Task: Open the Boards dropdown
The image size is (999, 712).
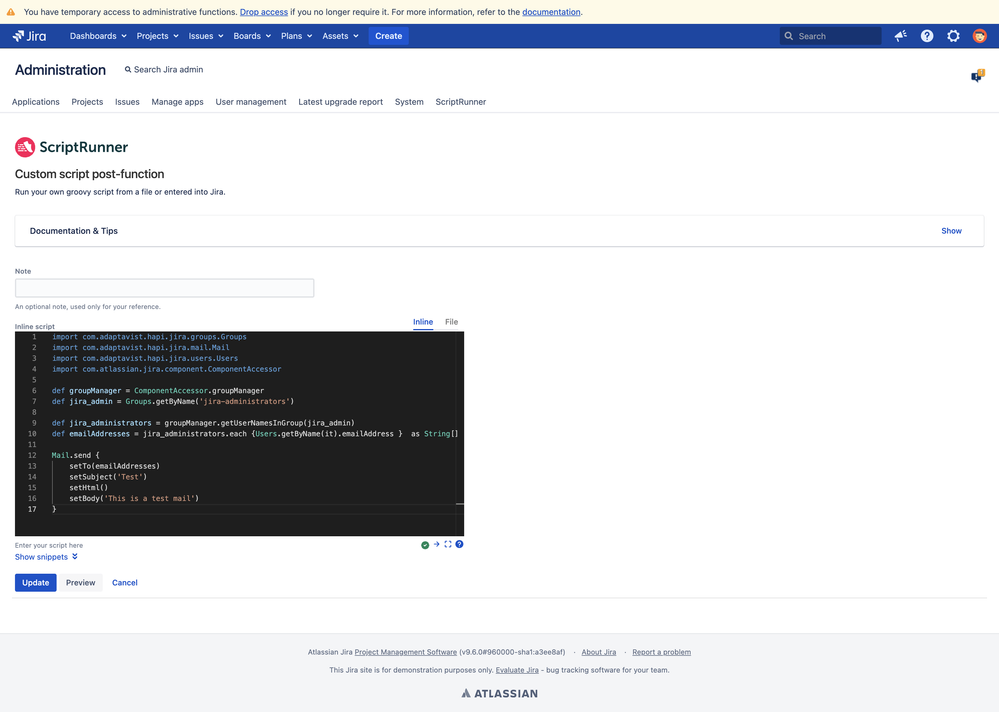Action: [252, 36]
